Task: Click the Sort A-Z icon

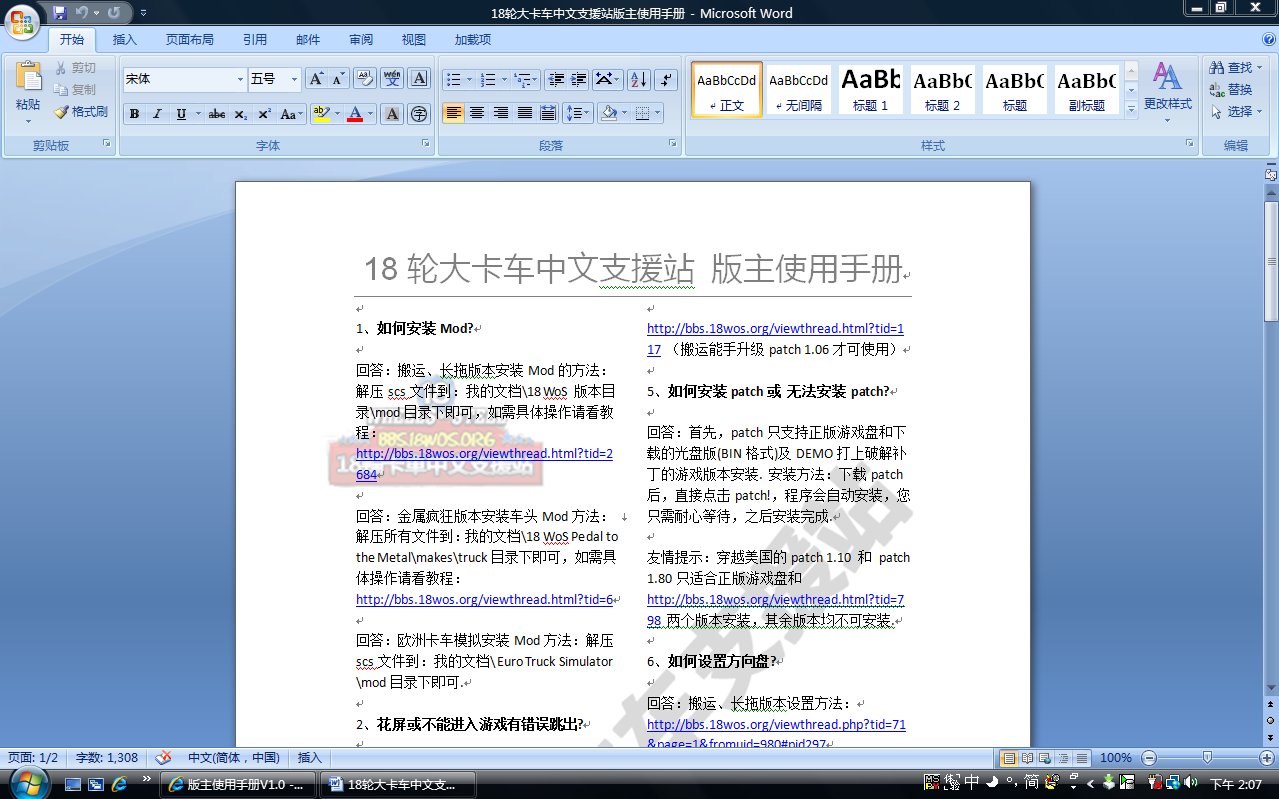Action: 638,79
